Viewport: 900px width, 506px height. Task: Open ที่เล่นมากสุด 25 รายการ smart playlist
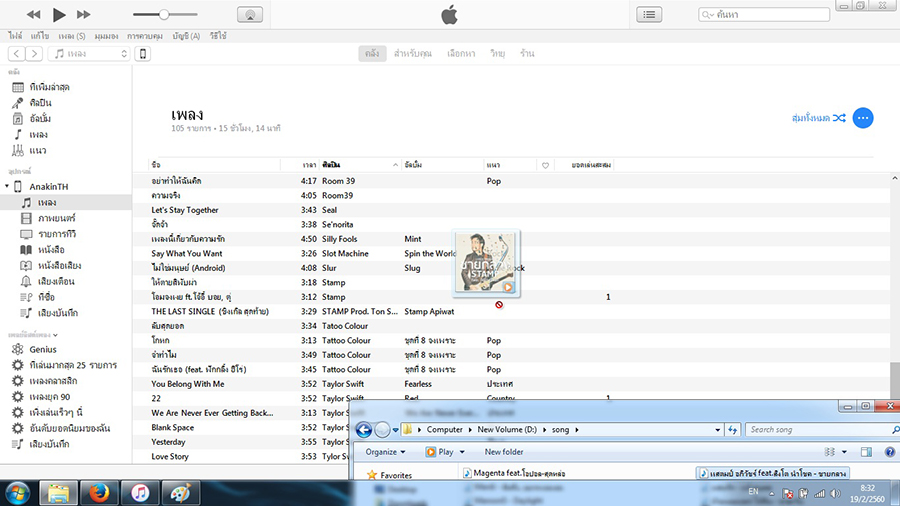73,365
